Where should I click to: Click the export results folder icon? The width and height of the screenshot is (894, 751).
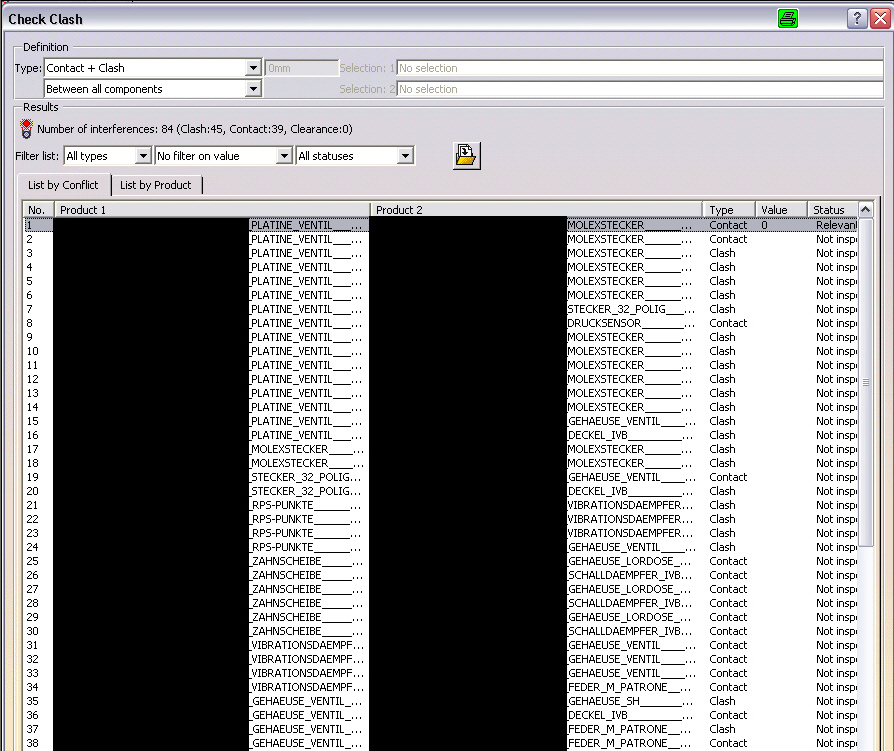click(466, 156)
